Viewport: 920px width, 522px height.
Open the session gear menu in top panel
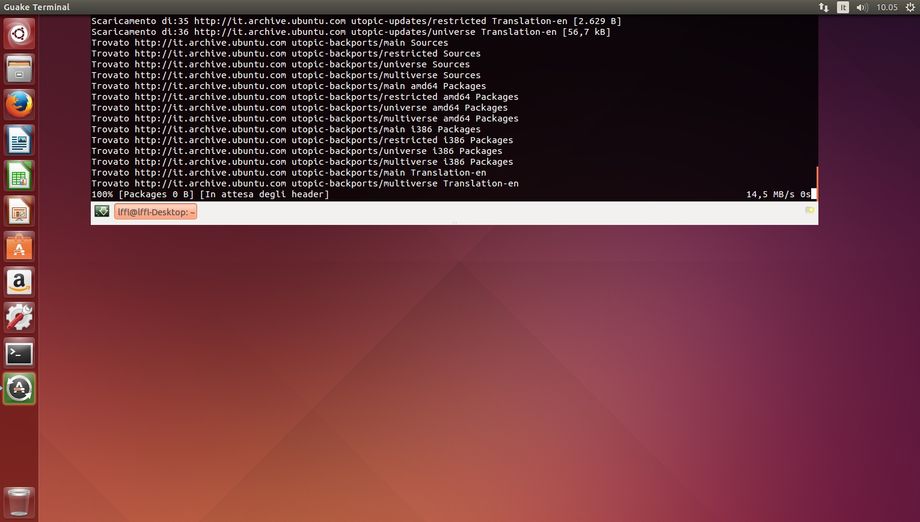click(910, 7)
